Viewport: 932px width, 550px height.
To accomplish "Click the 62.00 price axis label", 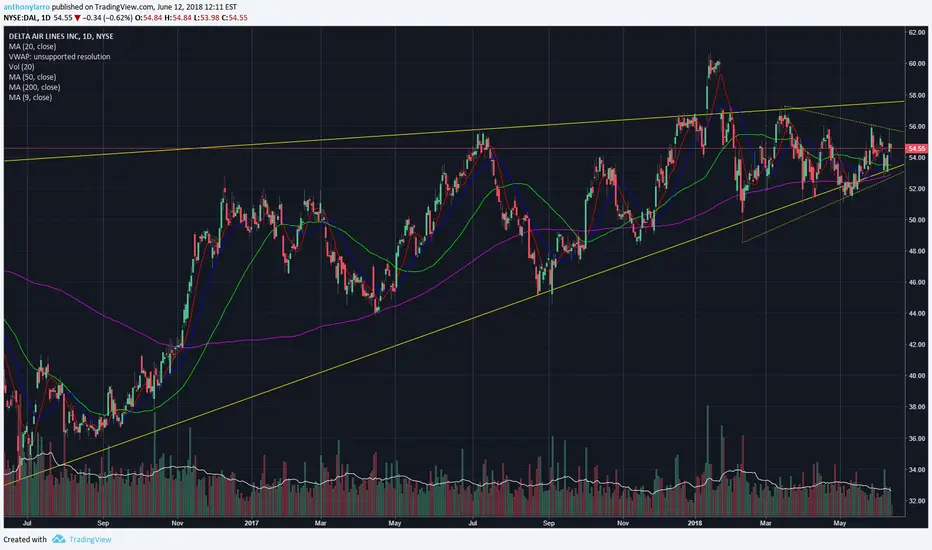I will pos(917,32).
